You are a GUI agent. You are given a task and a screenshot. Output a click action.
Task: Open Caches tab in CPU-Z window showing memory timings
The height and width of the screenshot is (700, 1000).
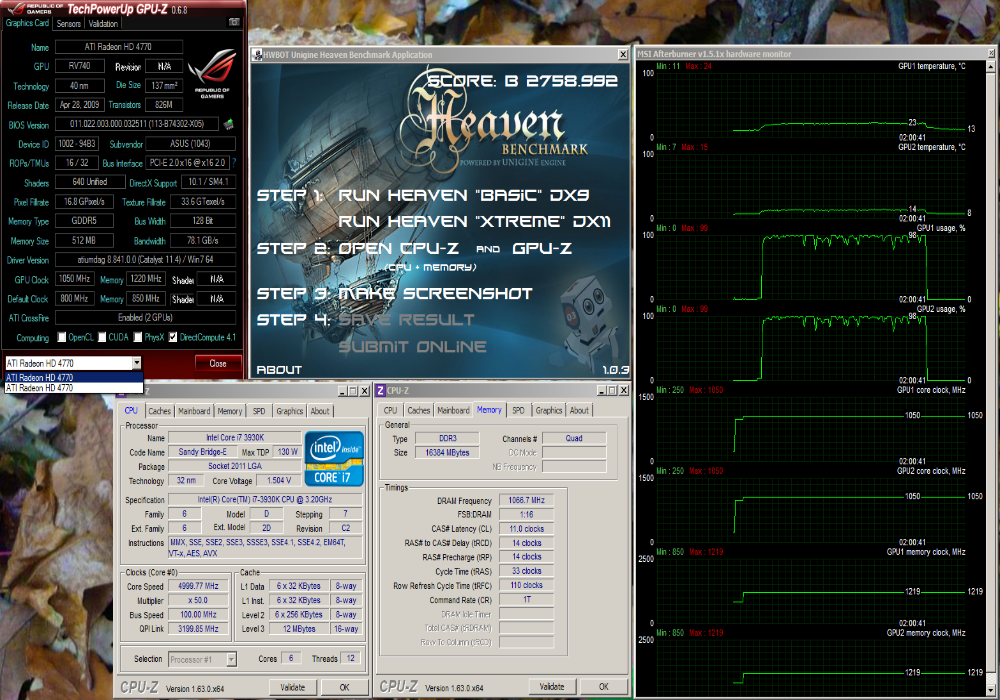(419, 411)
